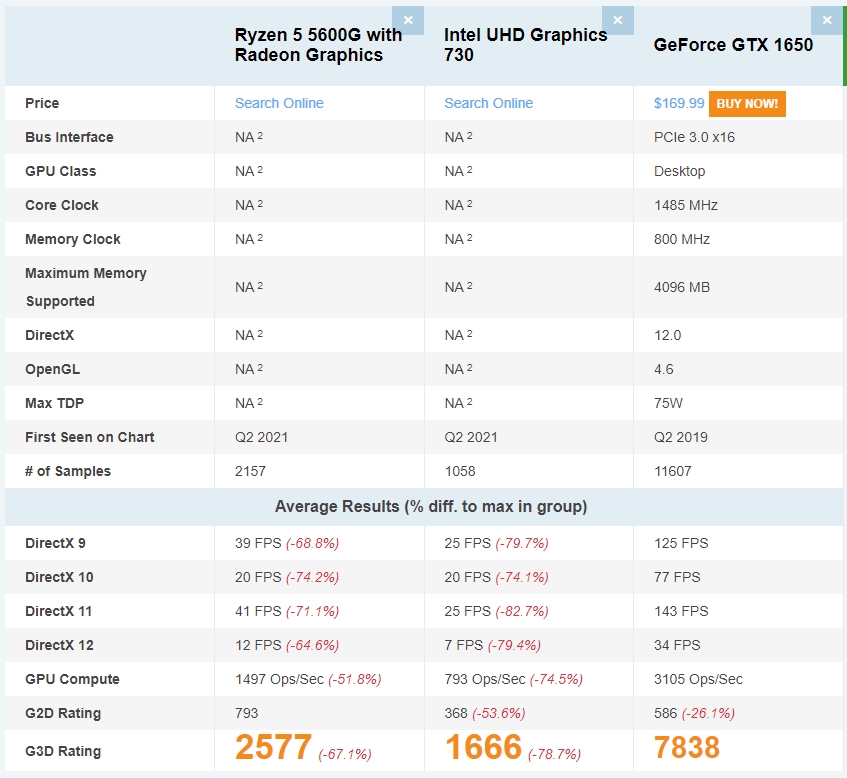The image size is (847, 778).
Task: Click the 75W Max TDP value
Action: pyautogui.click(x=668, y=404)
